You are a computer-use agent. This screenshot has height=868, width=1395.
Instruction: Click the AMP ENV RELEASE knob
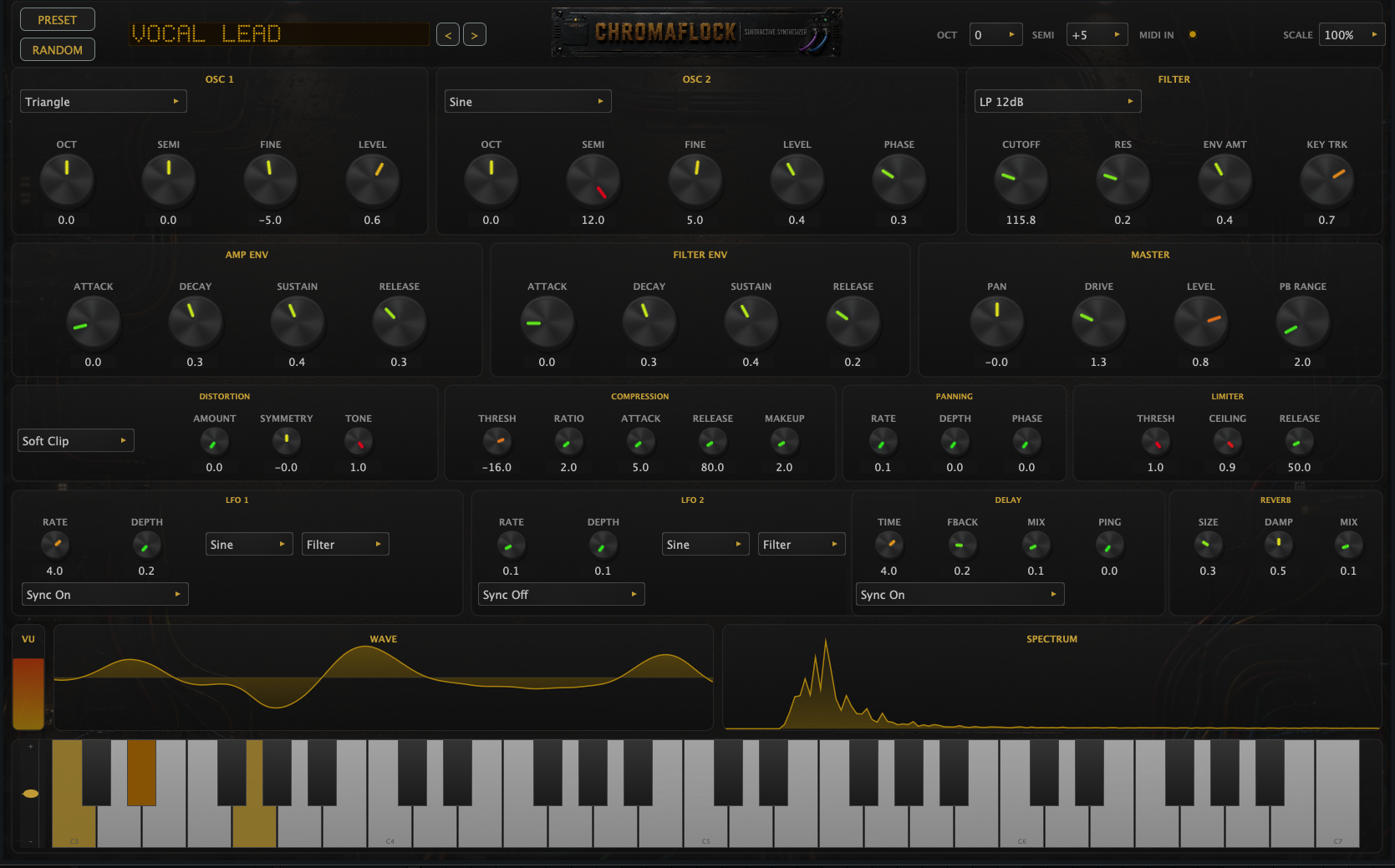tap(400, 322)
